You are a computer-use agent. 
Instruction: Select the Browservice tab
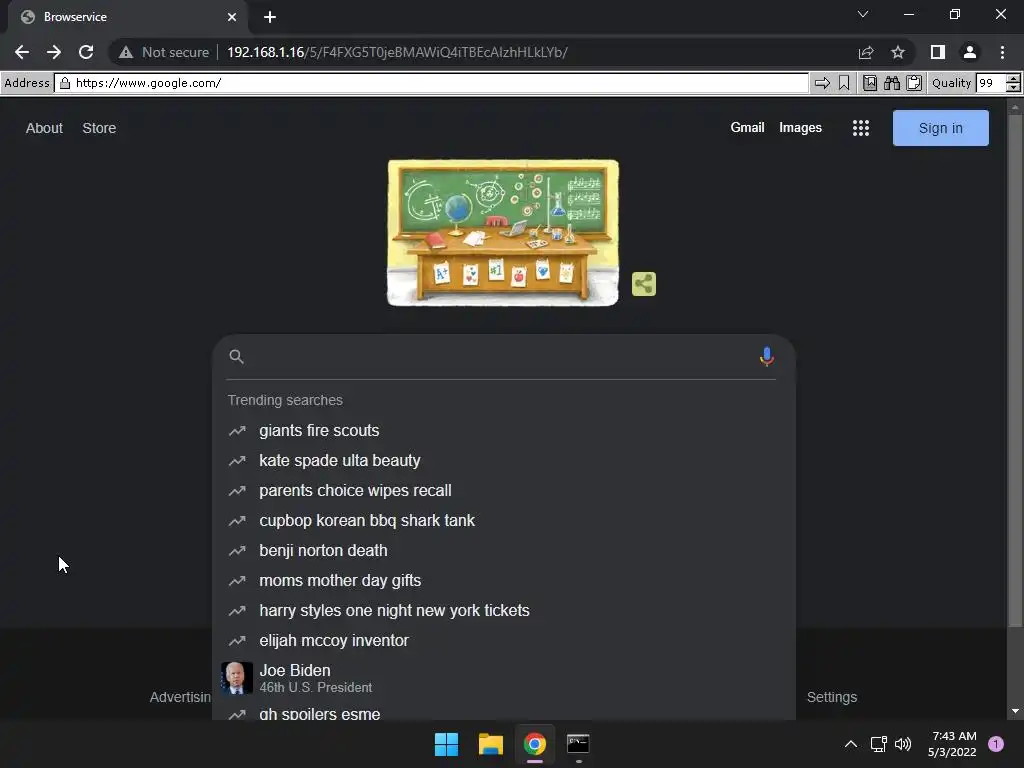(x=127, y=17)
